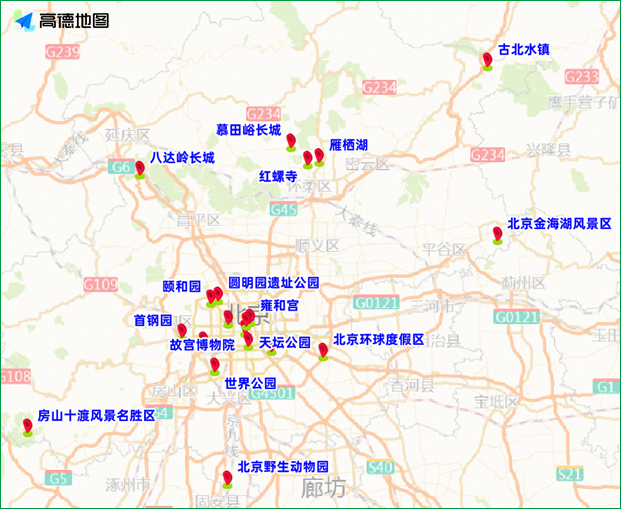This screenshot has height=509, width=621.
Task: Click the Mutianyu Great Wall (慕田峪长城) marker
Action: 291,141
